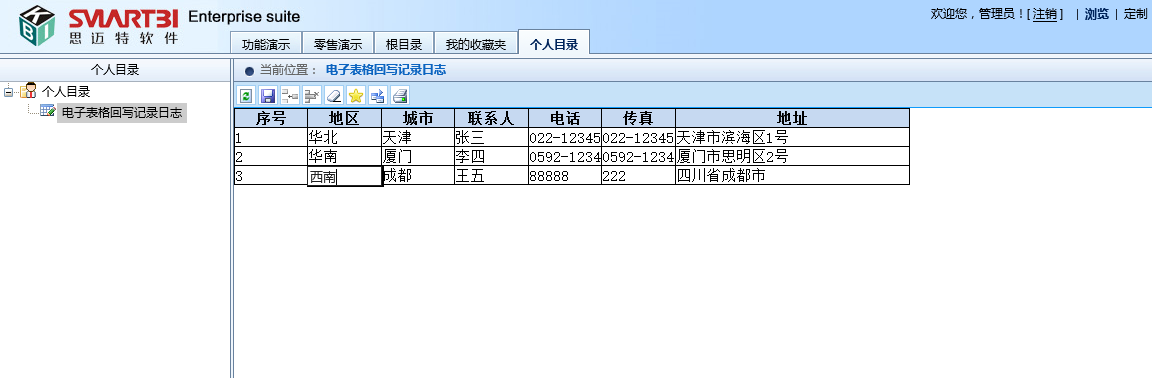This screenshot has width=1152, height=378.
Task: Collapse the 个人目录 tree node
Action: pos(8,92)
